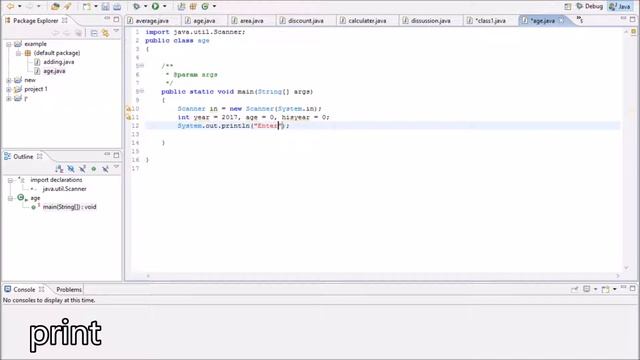Toggle Hide Local Types in Outline
Image resolution: width=640 pixels, height=360 pixels.
(x=105, y=169)
